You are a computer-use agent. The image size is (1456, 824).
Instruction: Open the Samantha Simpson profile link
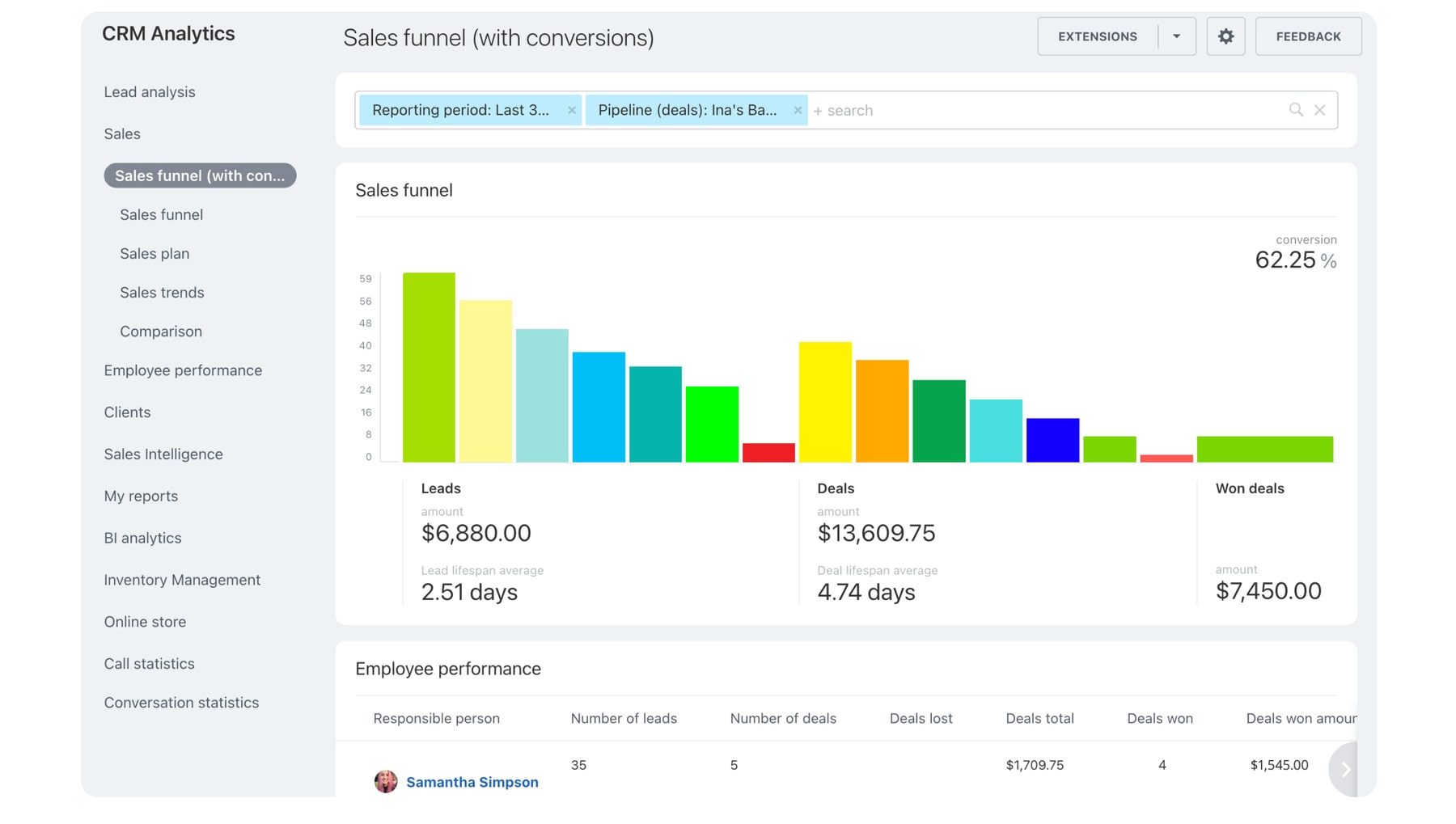[x=472, y=782]
